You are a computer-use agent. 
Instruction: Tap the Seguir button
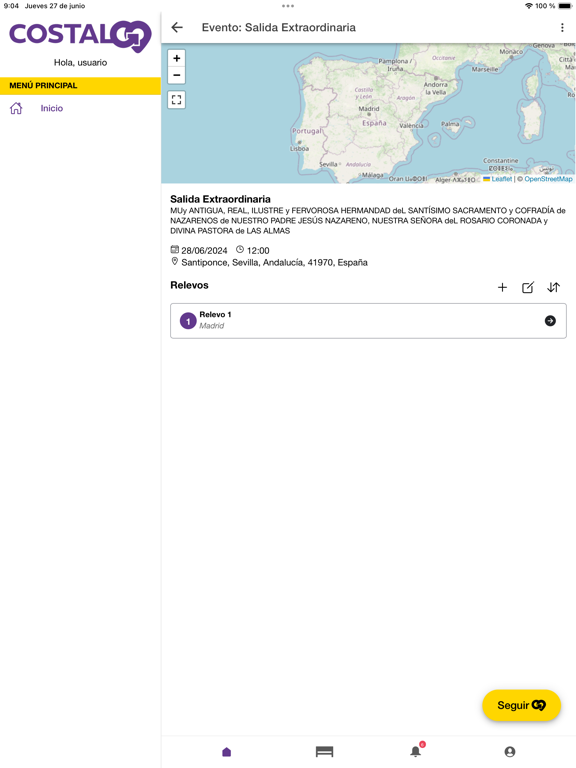pos(521,705)
